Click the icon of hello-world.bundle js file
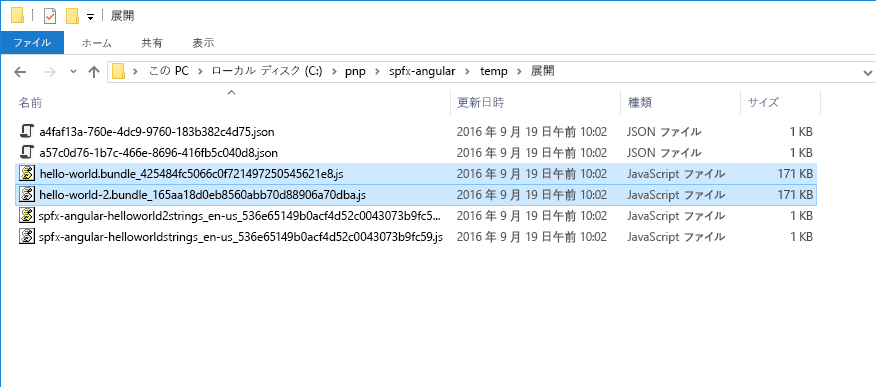876x387 pixels. (27, 174)
